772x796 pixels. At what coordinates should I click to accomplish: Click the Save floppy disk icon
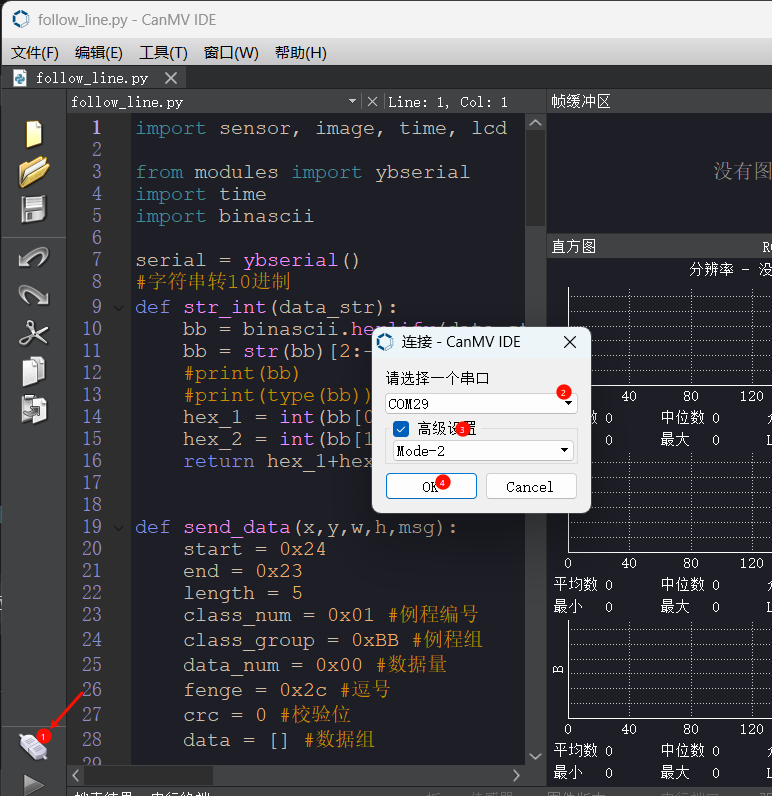click(34, 210)
